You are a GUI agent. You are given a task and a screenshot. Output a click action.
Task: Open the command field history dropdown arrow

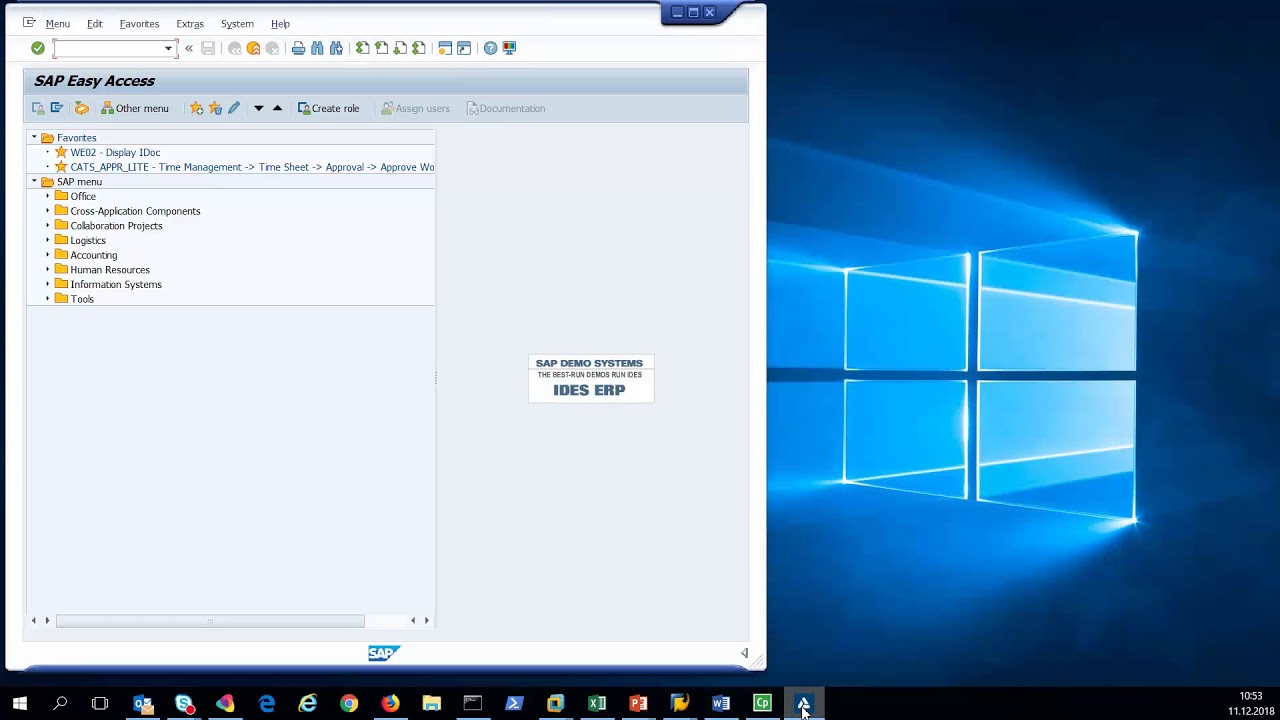tap(169, 48)
